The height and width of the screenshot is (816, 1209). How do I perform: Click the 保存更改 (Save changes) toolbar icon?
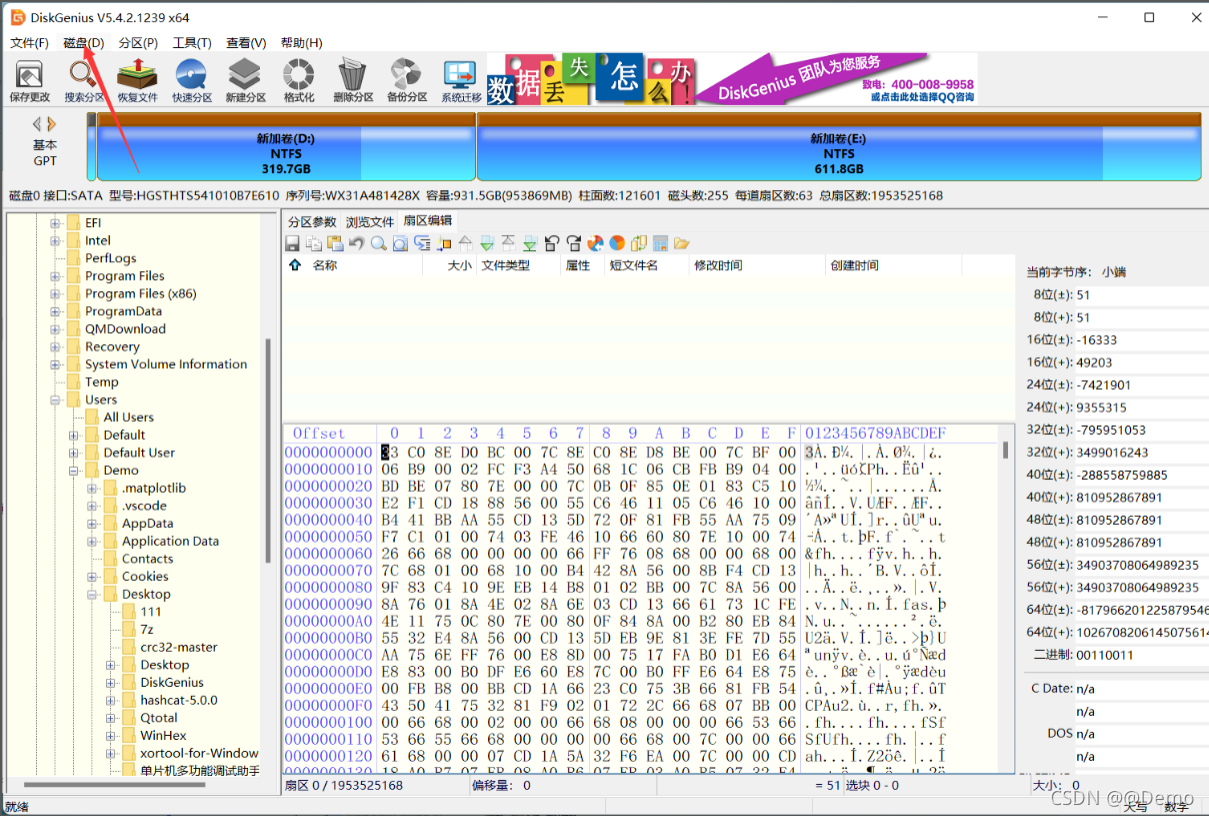29,80
